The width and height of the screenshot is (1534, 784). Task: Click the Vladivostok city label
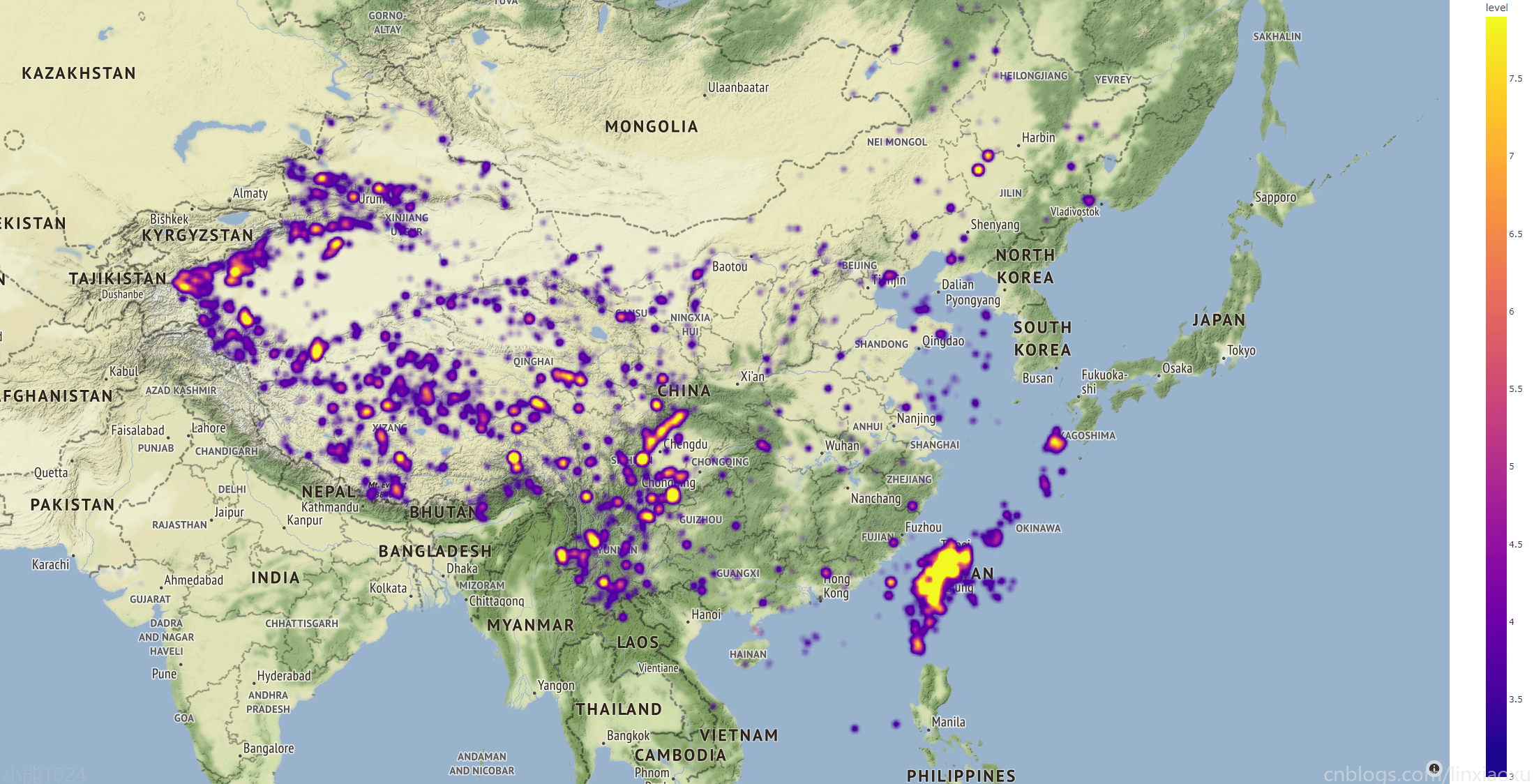(x=1074, y=212)
